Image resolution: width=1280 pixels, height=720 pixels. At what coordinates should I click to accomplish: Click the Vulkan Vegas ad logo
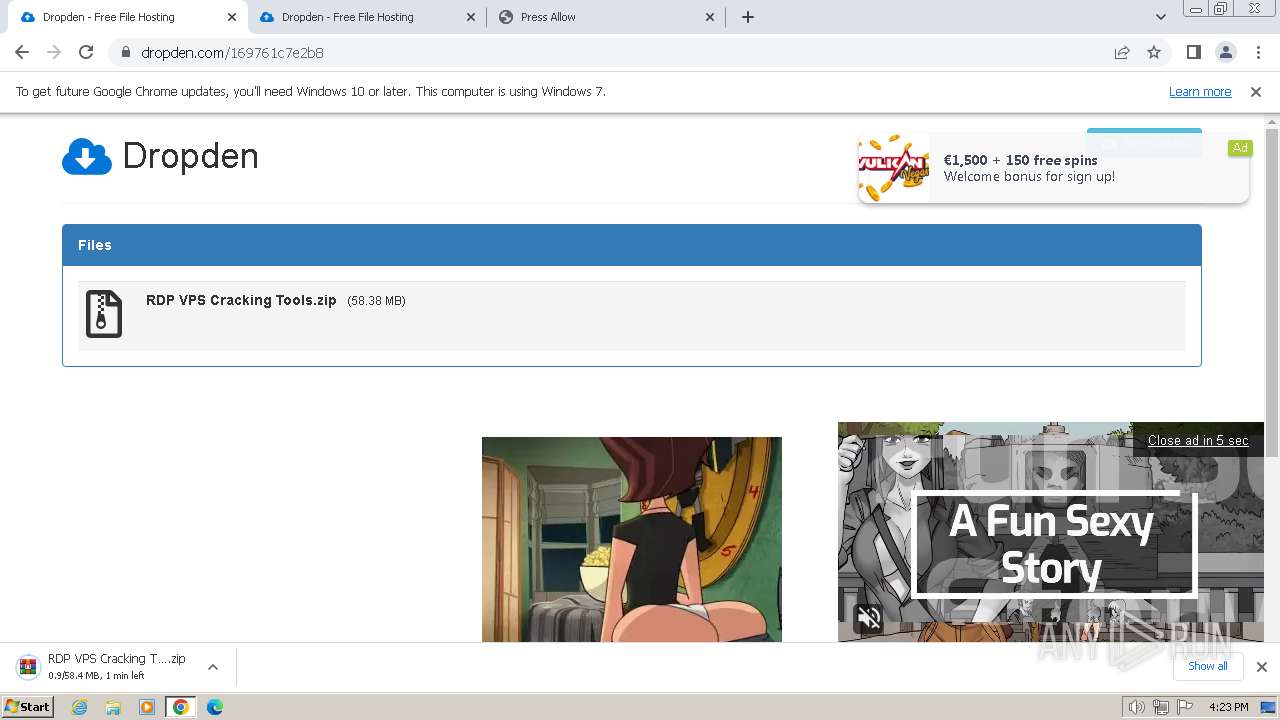pyautogui.click(x=893, y=167)
